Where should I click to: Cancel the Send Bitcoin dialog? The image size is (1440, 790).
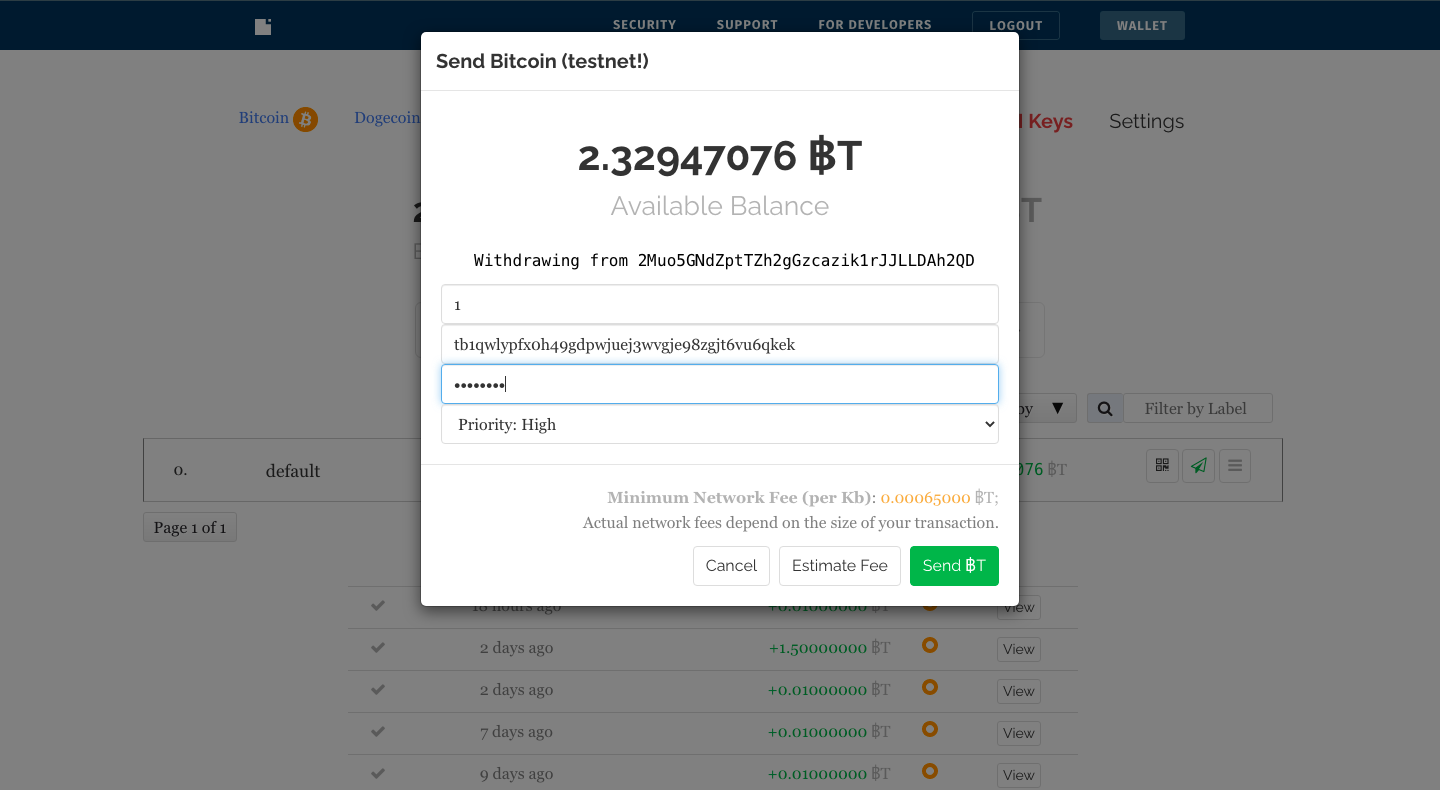[731, 566]
